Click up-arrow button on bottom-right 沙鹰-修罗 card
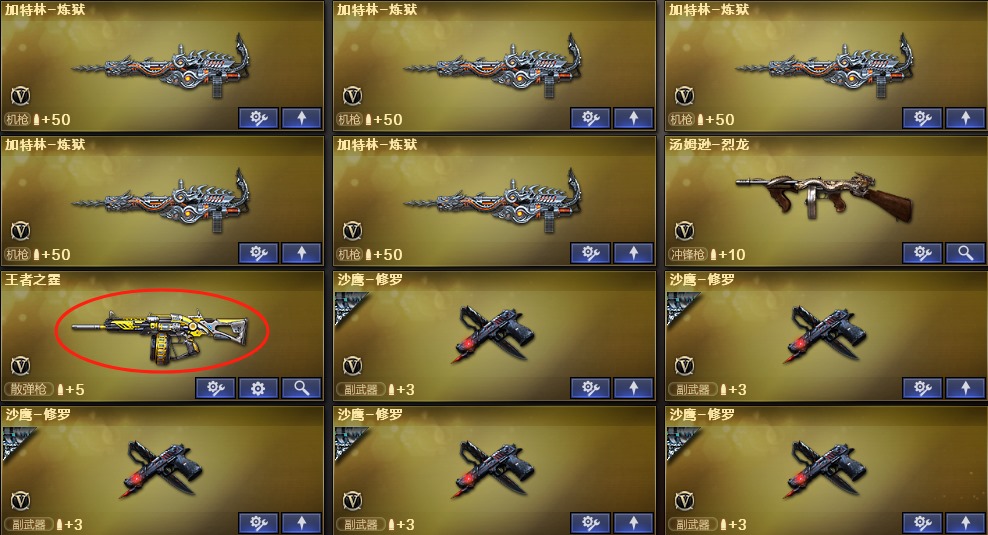This screenshot has height=535, width=988. [x=965, y=523]
